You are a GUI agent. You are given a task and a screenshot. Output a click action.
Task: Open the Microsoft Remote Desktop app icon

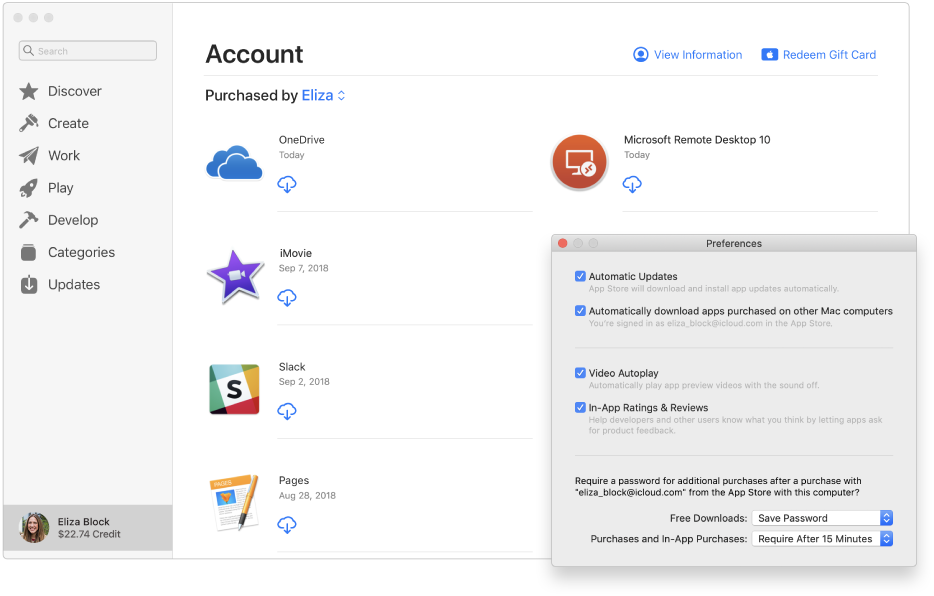coord(579,162)
